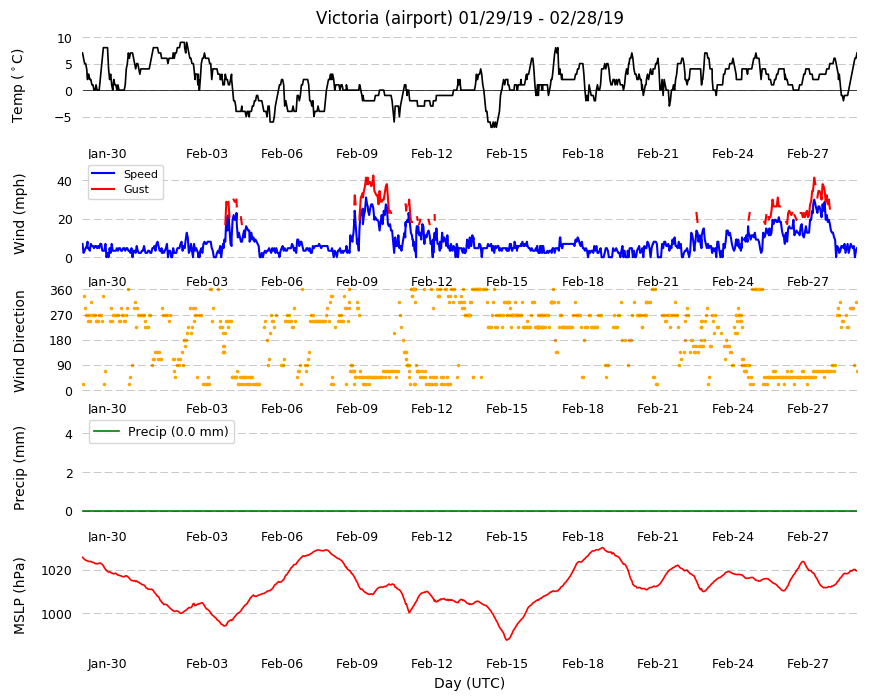Viewport: 870px width, 700px height.
Task: Click Feb-27 tick under wind direction plot
Action: click(807, 408)
